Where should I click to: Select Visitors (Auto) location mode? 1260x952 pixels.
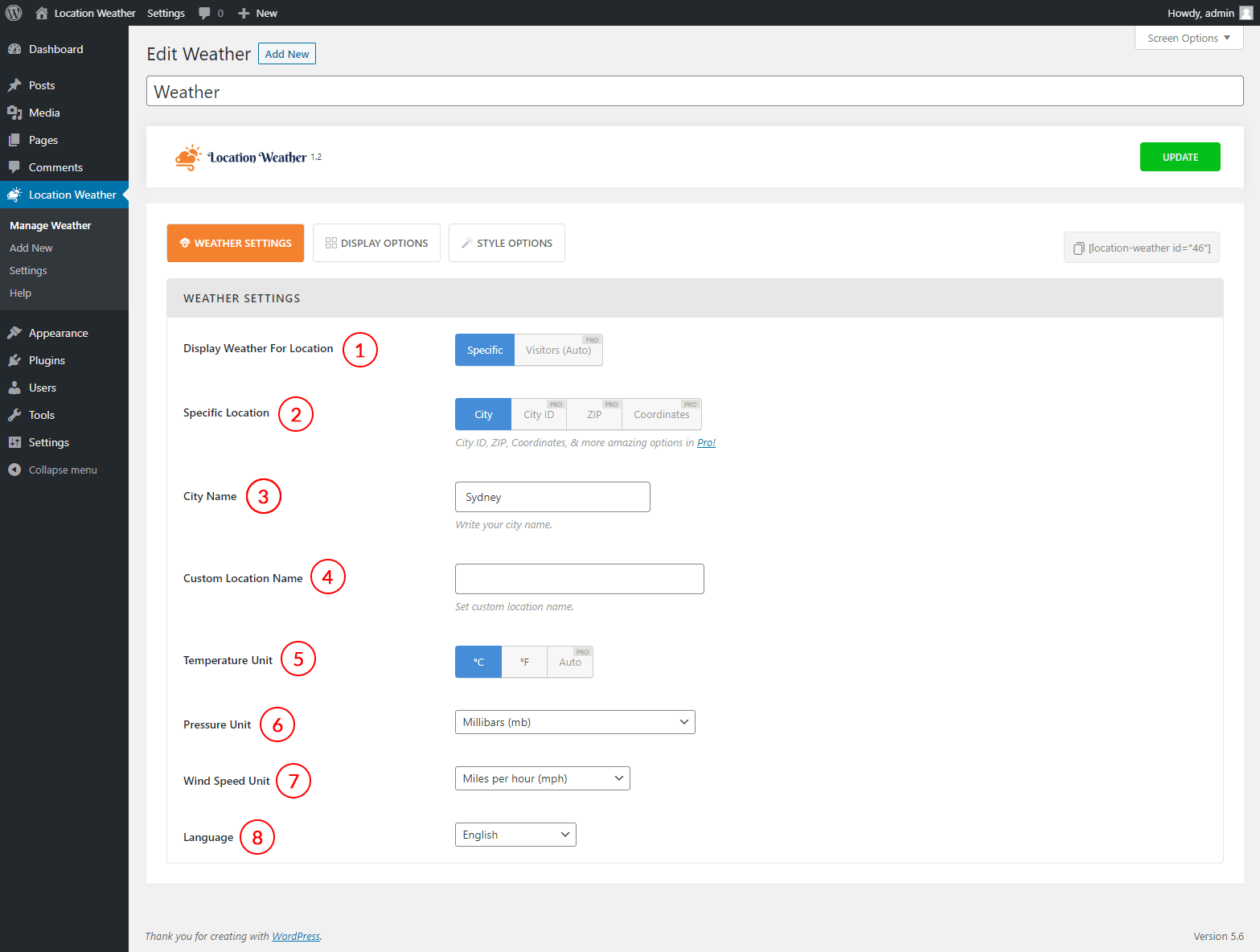click(x=558, y=351)
